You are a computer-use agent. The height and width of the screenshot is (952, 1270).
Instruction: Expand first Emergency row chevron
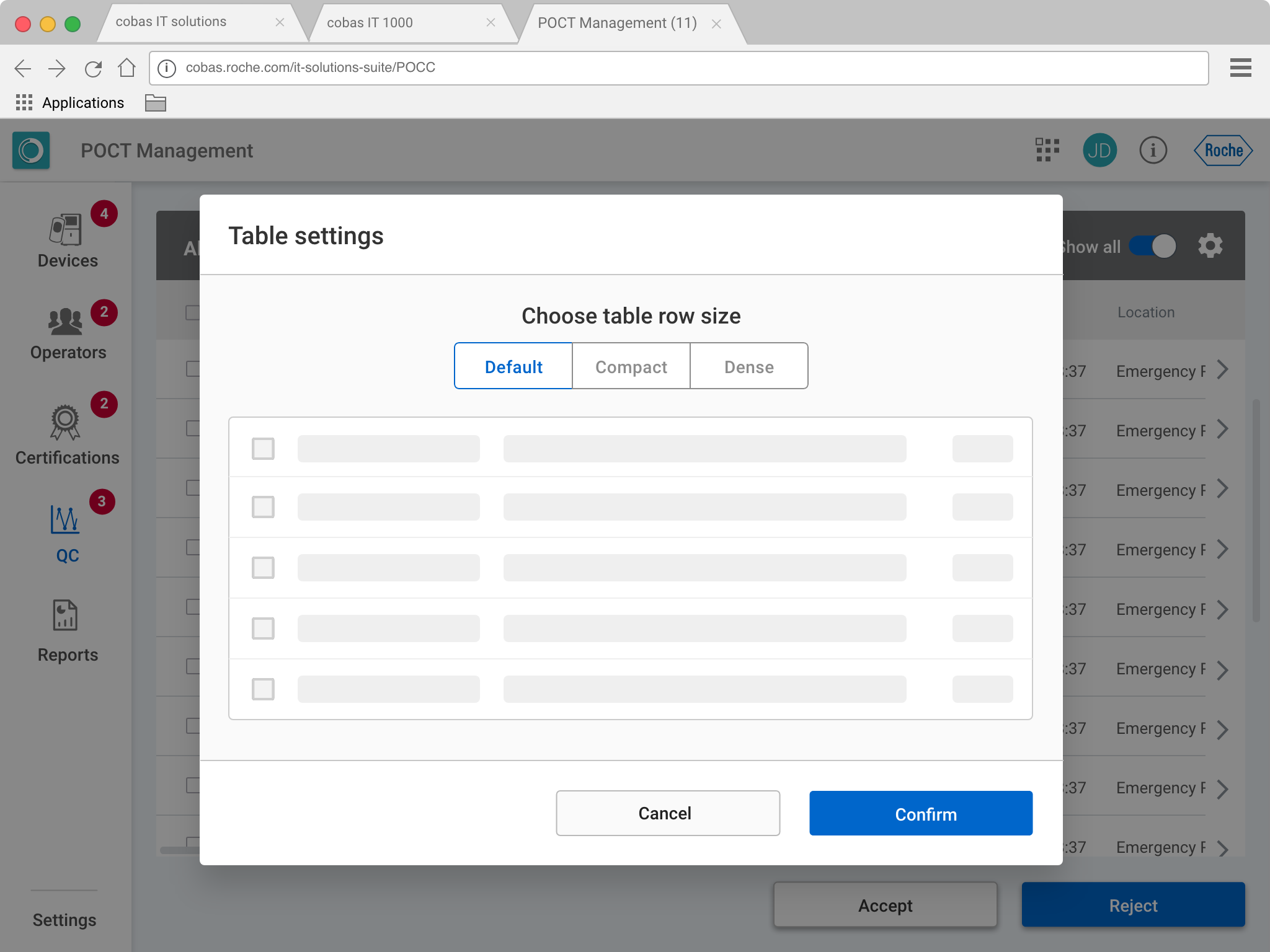coord(1222,370)
